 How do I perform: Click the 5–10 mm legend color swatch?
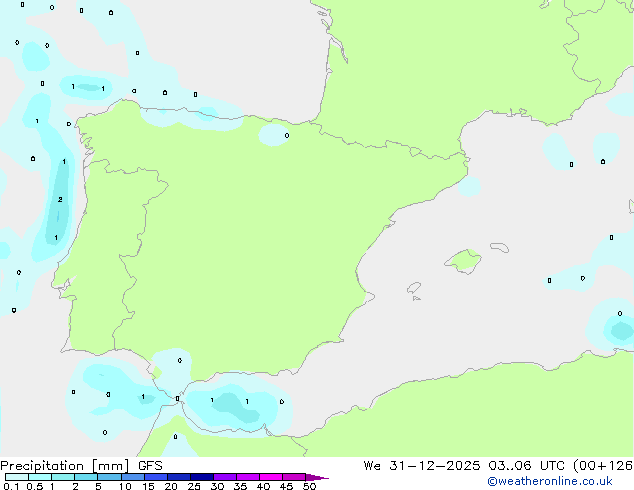(109, 477)
